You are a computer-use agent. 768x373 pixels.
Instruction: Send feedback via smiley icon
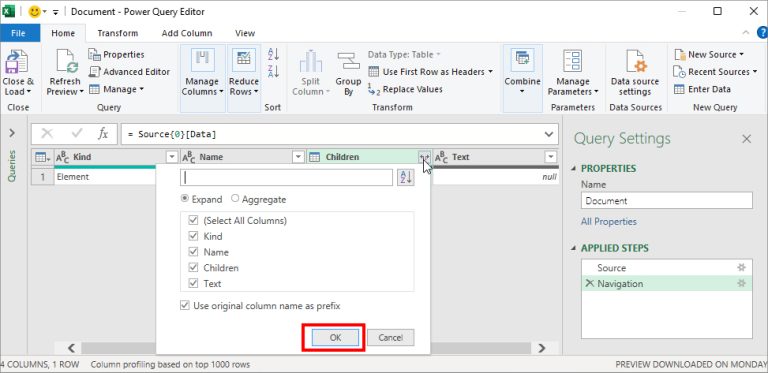(34, 12)
